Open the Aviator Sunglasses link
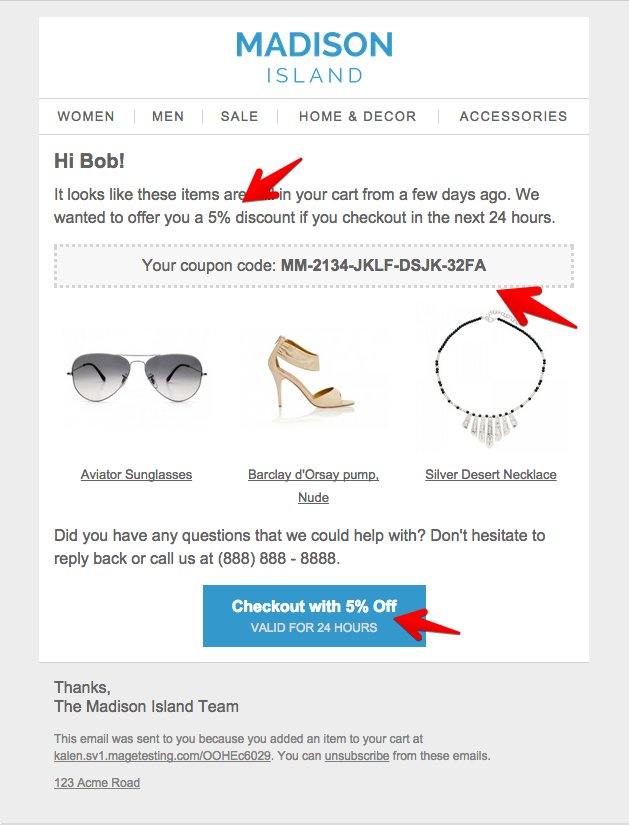This screenshot has height=825, width=629. point(136,475)
